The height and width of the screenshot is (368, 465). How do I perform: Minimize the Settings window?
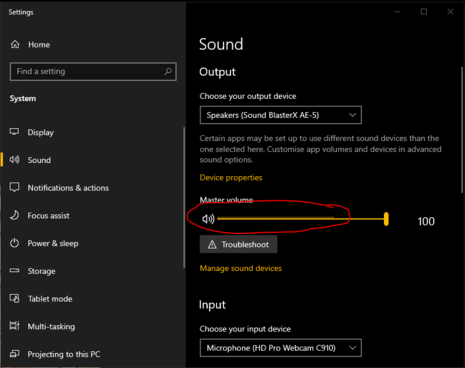coord(397,12)
